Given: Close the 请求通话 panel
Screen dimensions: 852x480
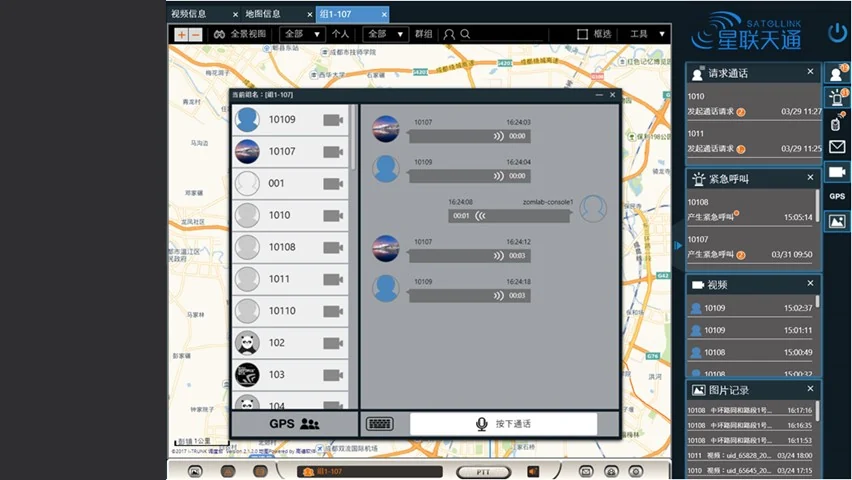Looking at the screenshot, I should [x=810, y=72].
